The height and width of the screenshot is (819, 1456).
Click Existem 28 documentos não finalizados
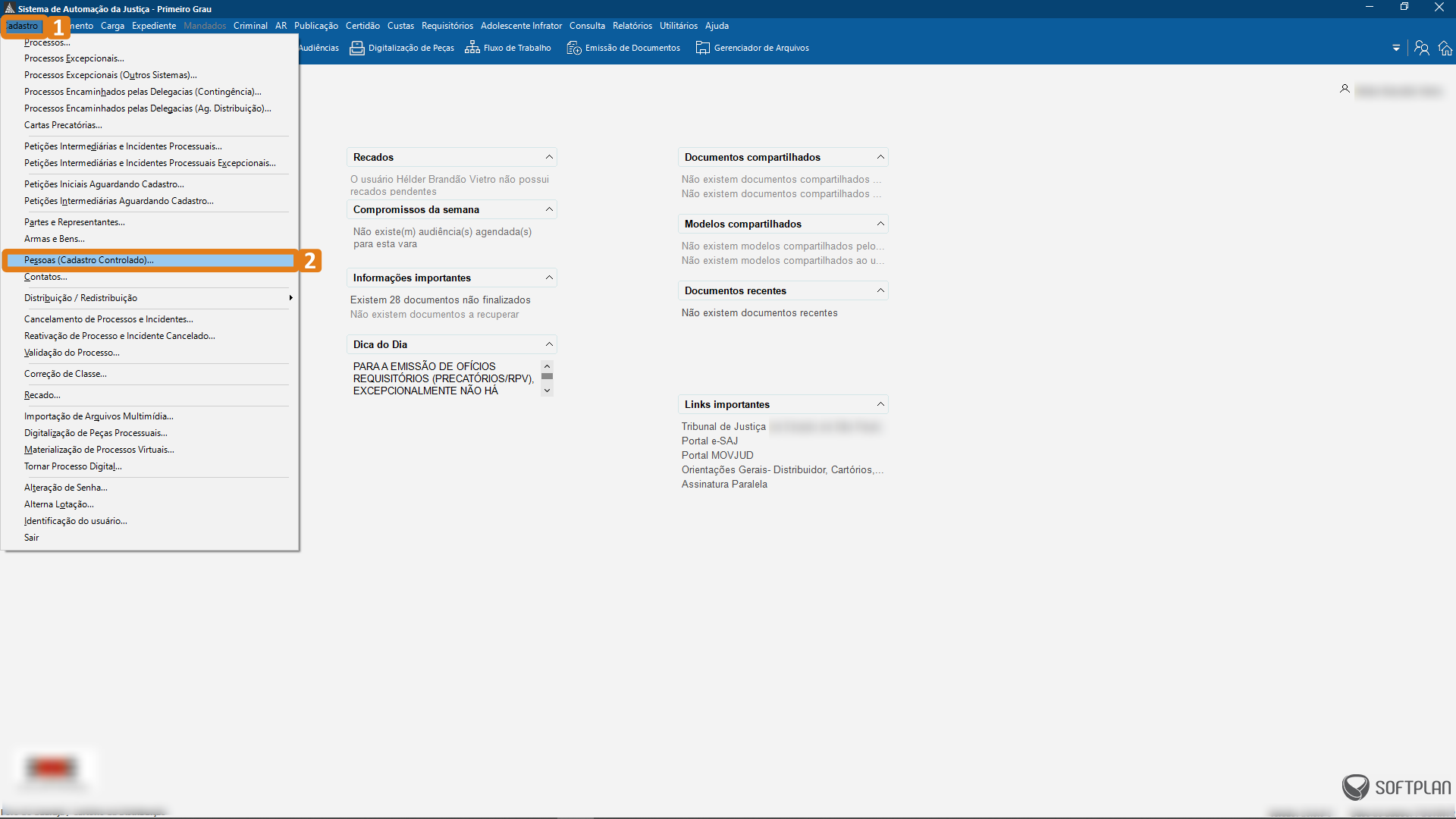[441, 300]
